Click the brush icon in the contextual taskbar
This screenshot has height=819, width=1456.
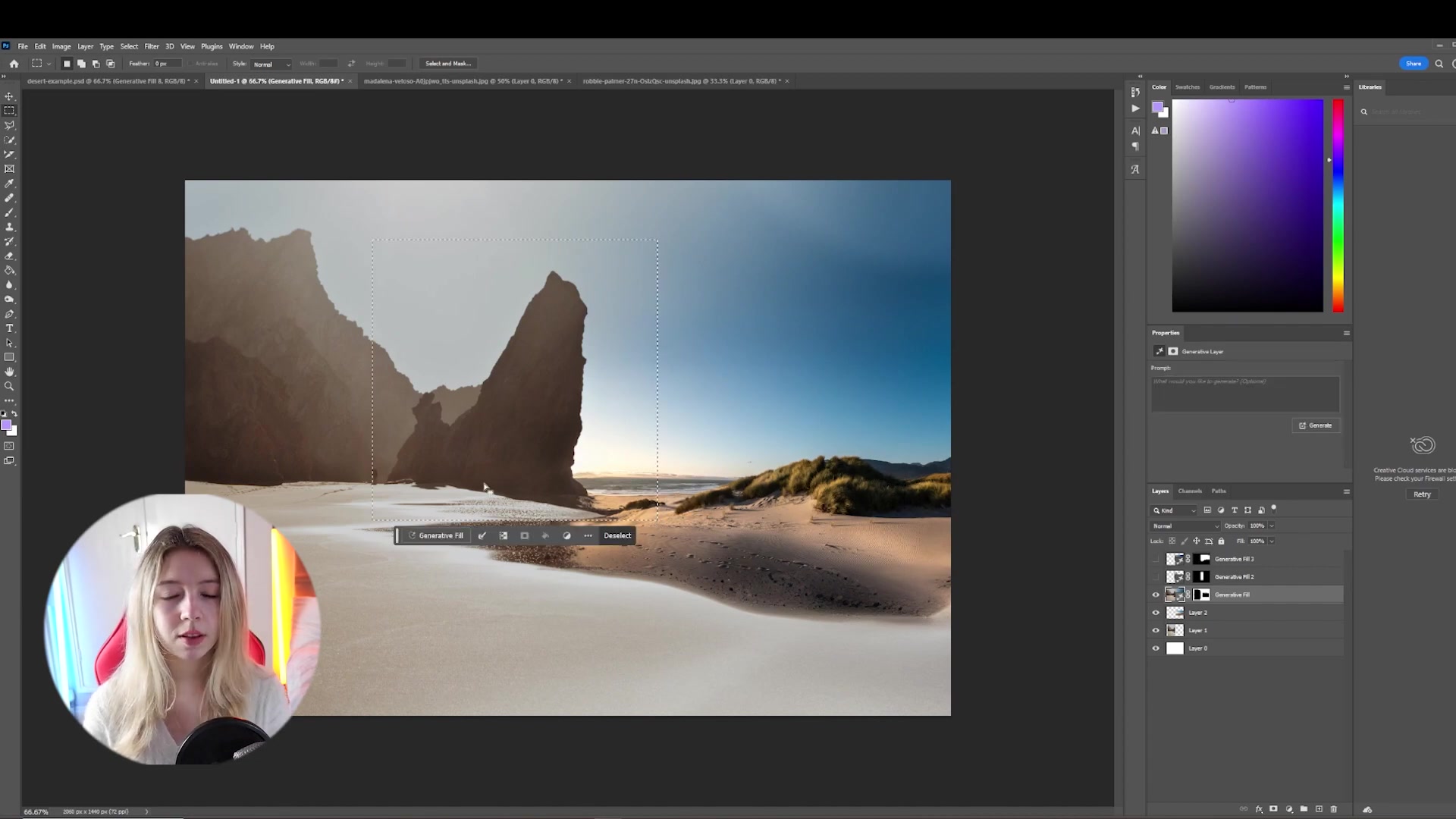point(482,535)
